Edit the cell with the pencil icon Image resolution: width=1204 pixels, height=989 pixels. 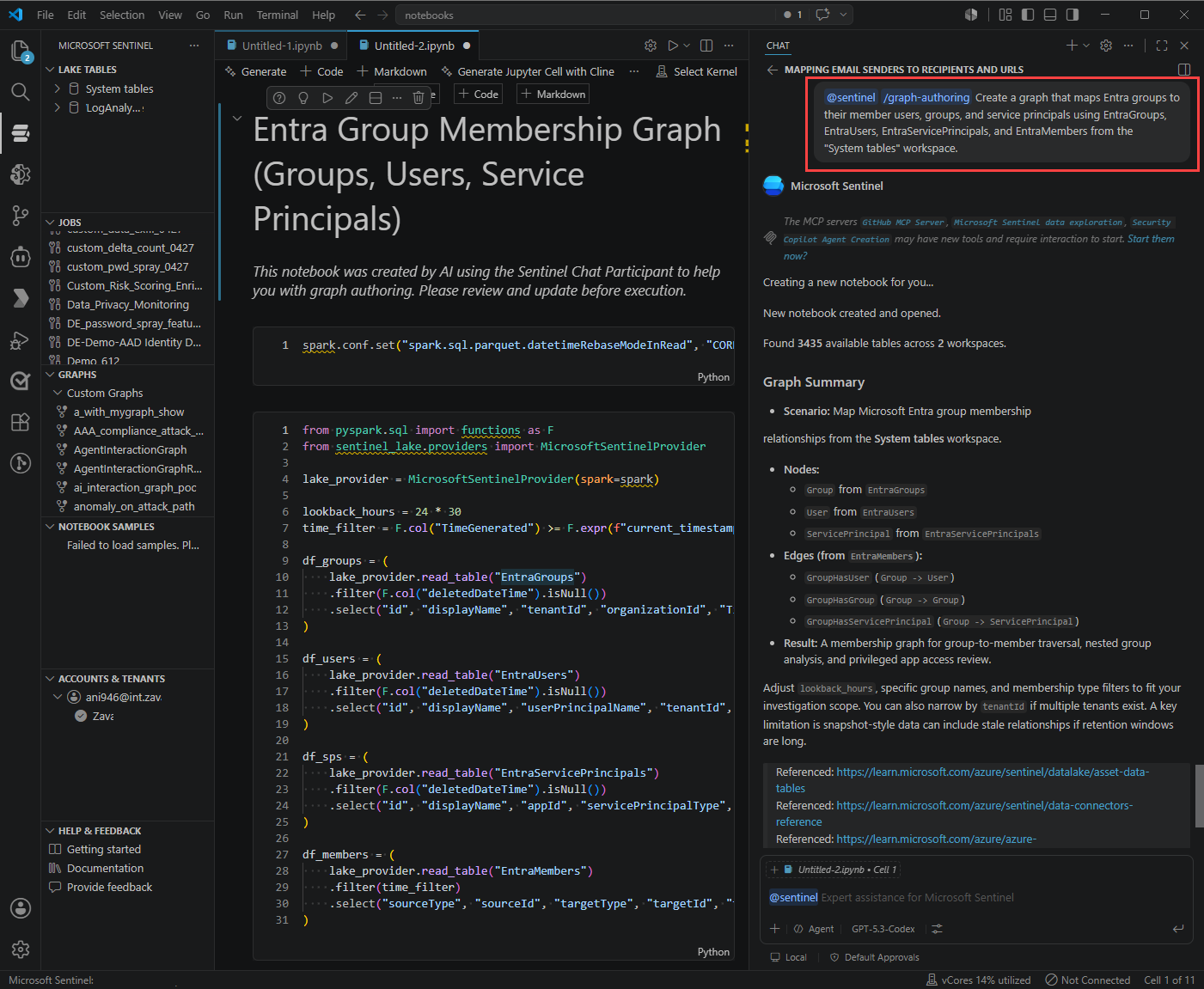pos(351,98)
